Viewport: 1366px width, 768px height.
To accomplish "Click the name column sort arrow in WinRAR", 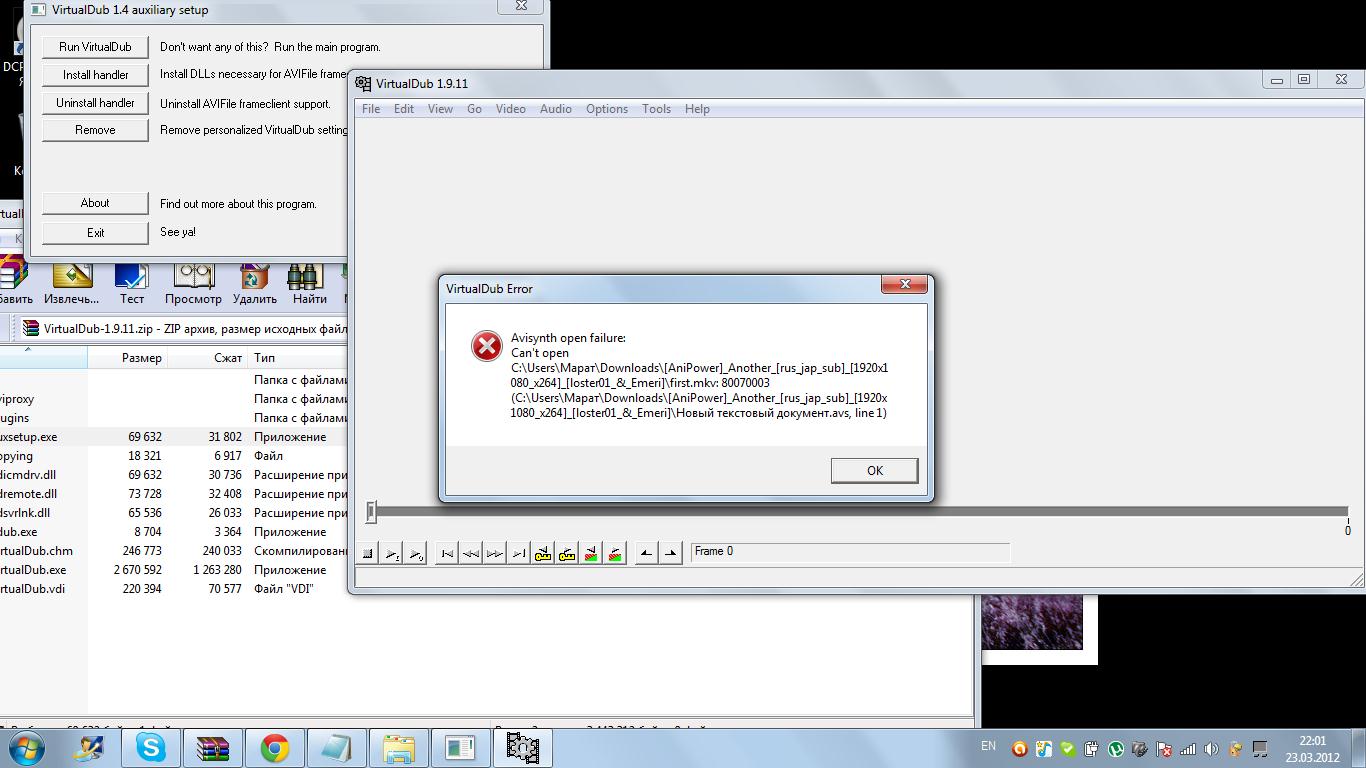I will point(27,350).
